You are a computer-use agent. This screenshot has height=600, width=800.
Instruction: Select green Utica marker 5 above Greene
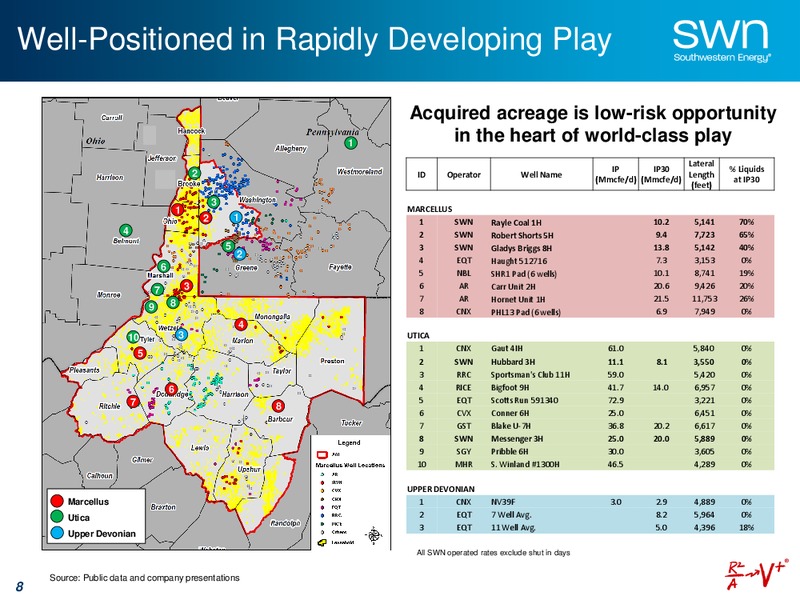tap(228, 246)
